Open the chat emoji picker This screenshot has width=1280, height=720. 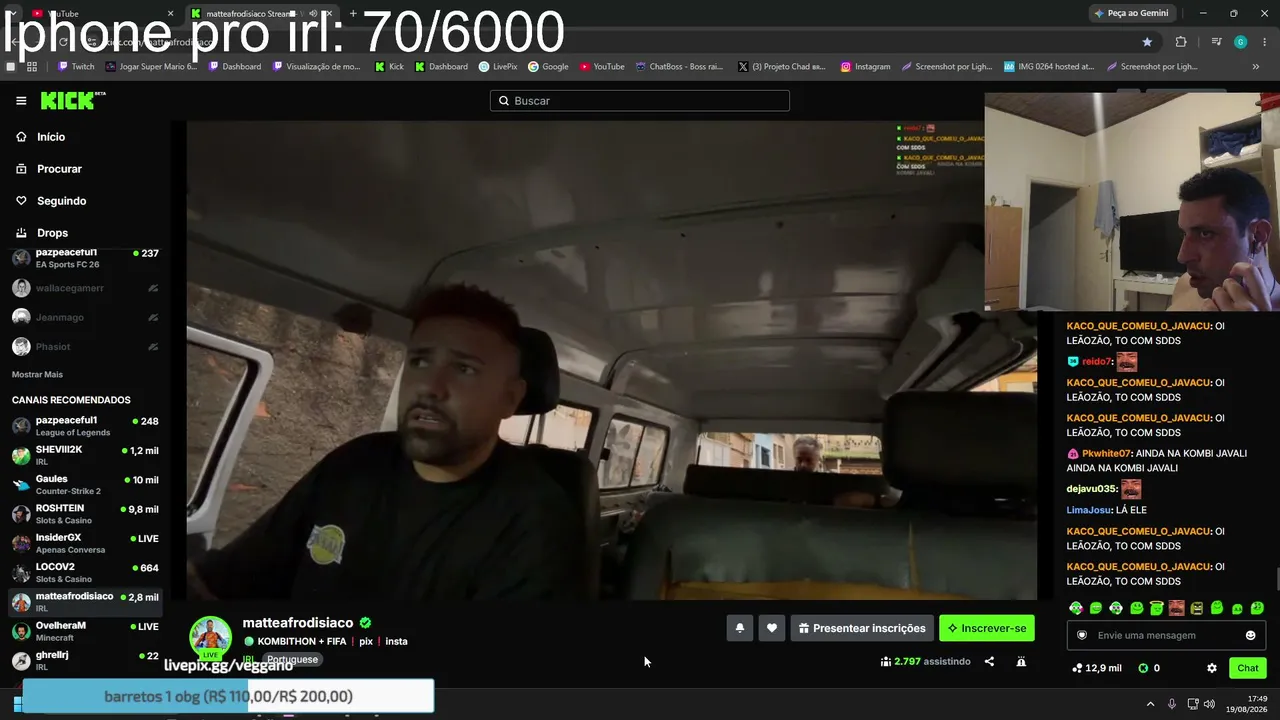click(x=1250, y=635)
